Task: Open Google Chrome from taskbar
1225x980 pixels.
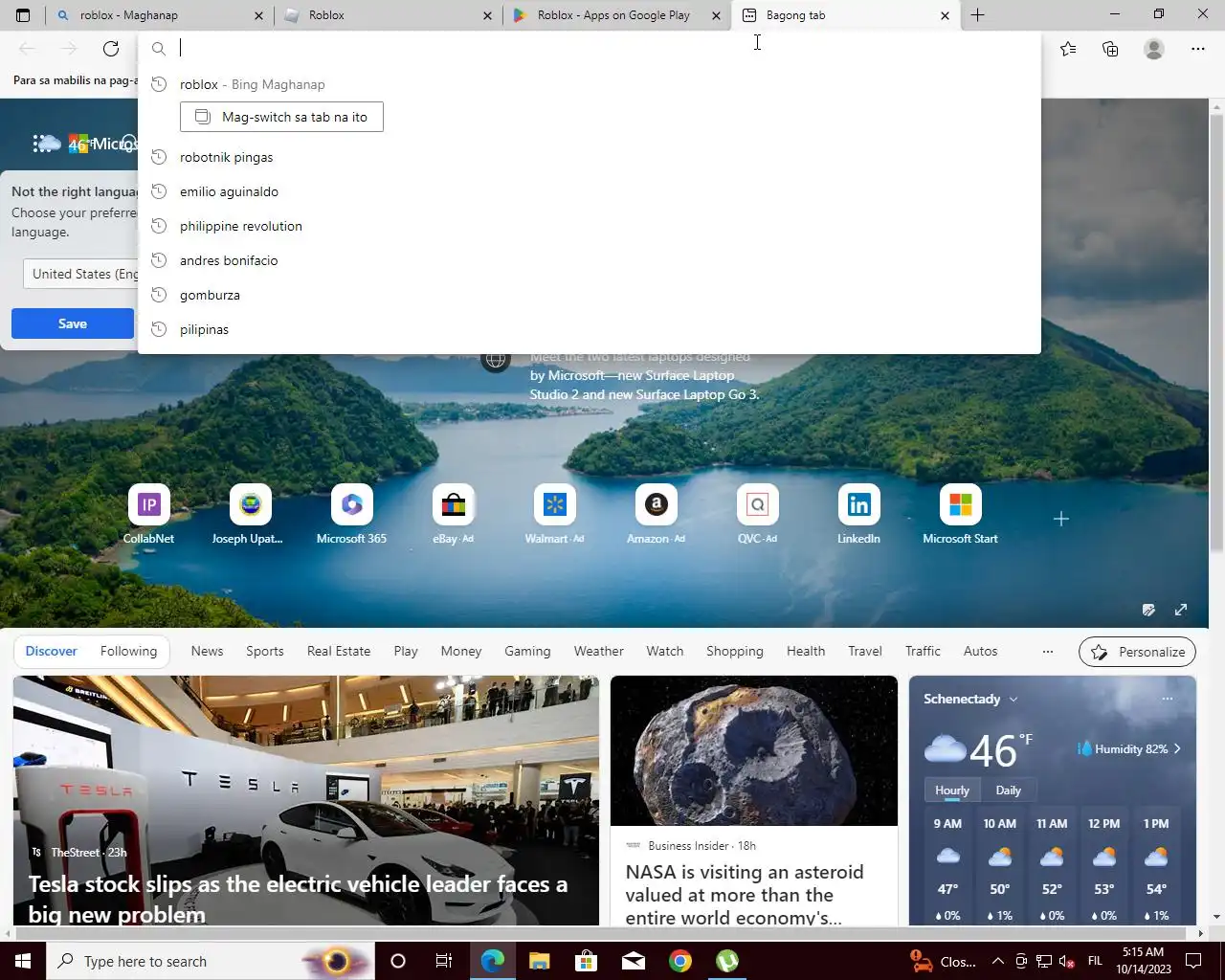Action: coord(680,961)
